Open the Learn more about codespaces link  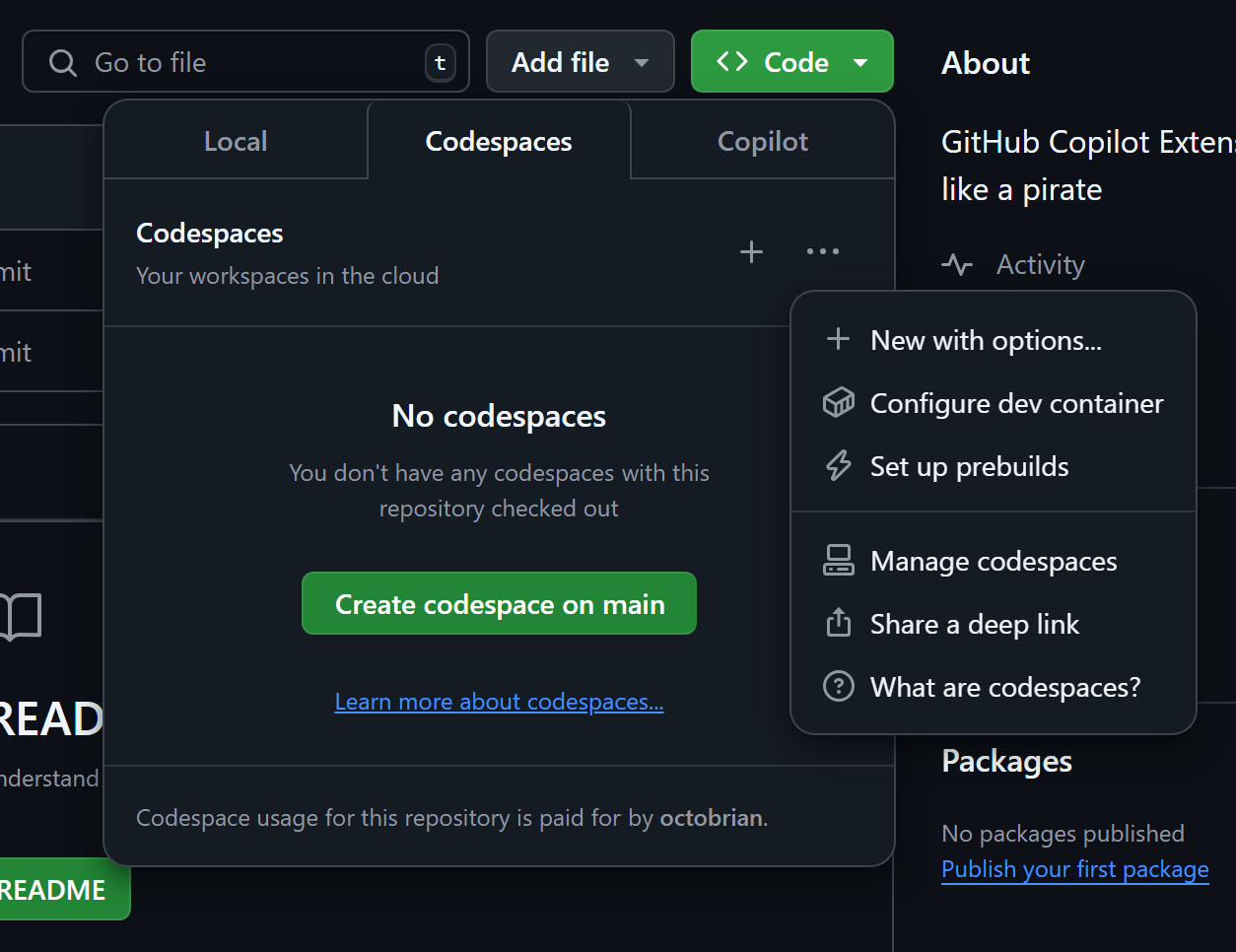click(x=499, y=701)
